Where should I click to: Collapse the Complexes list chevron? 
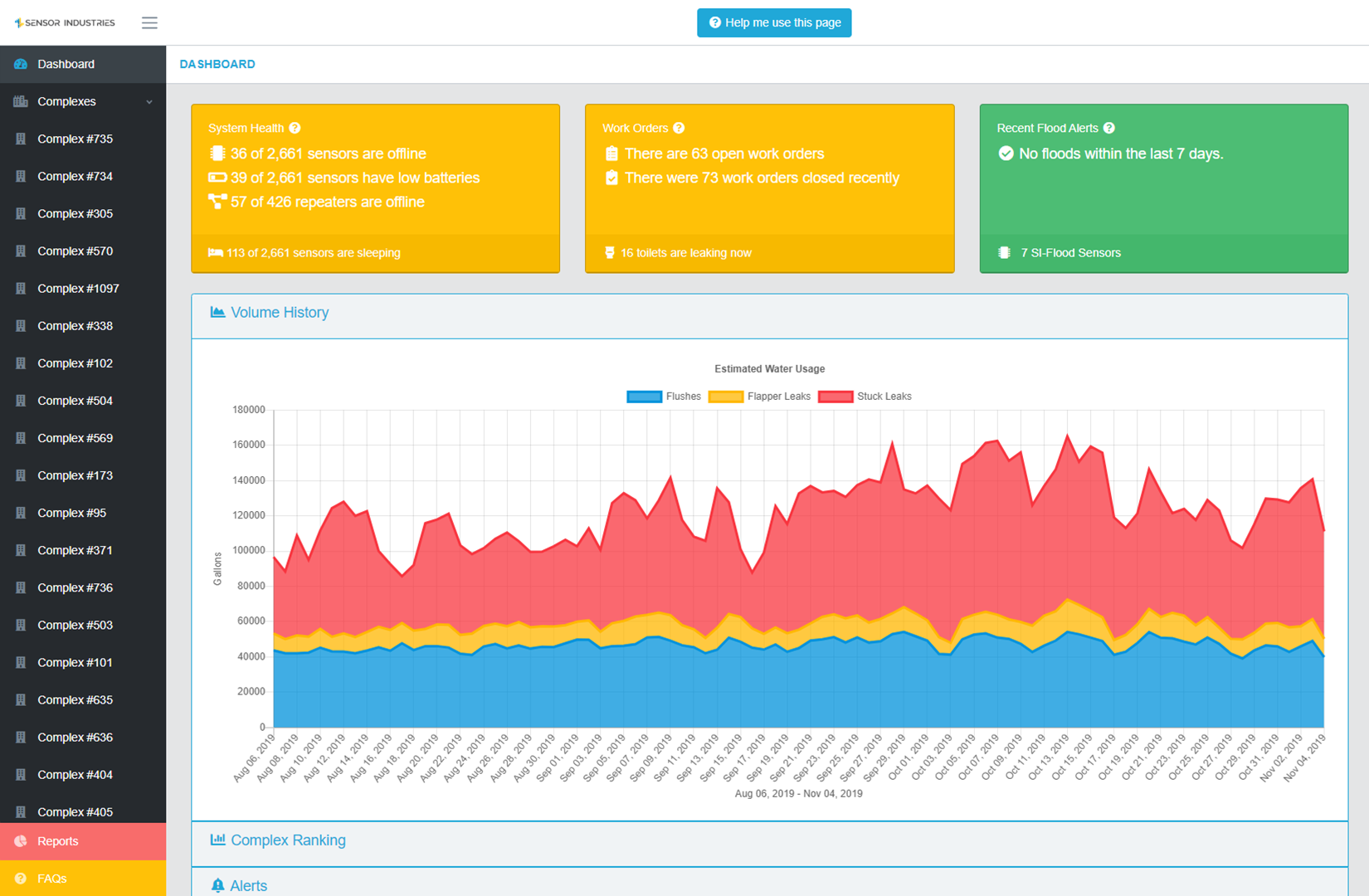pos(149,102)
